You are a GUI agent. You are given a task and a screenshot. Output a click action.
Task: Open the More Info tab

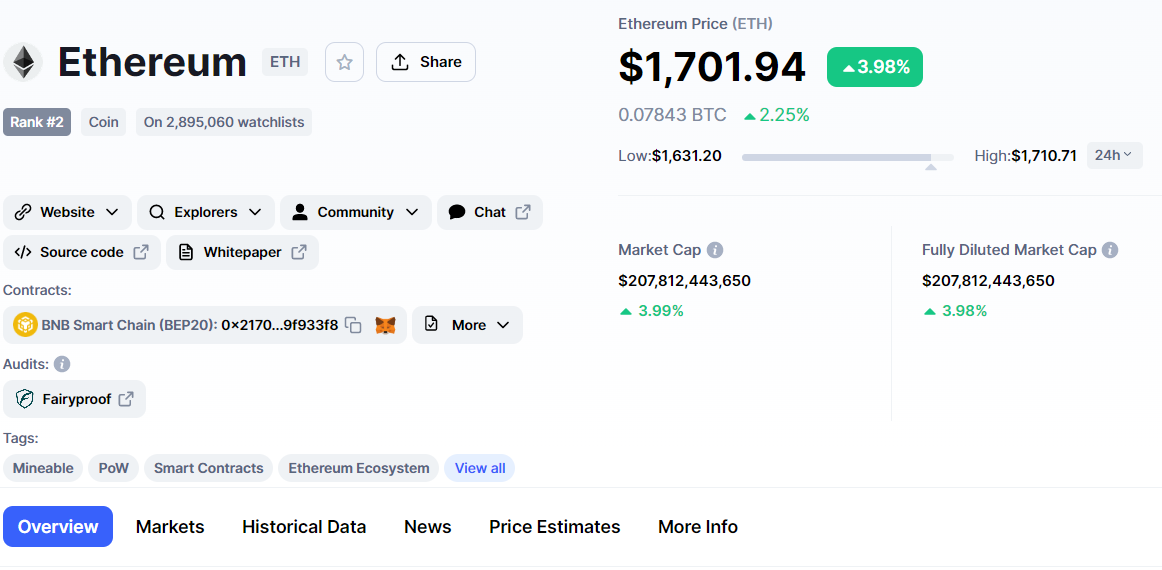(697, 527)
